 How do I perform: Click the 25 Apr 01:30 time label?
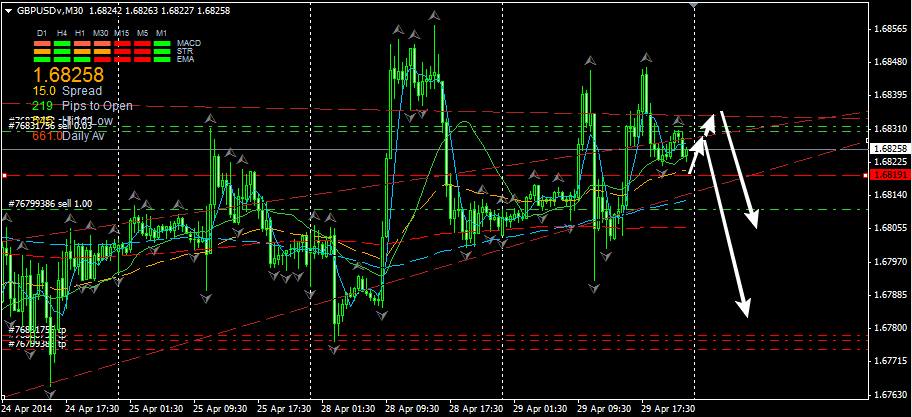(x=156, y=408)
